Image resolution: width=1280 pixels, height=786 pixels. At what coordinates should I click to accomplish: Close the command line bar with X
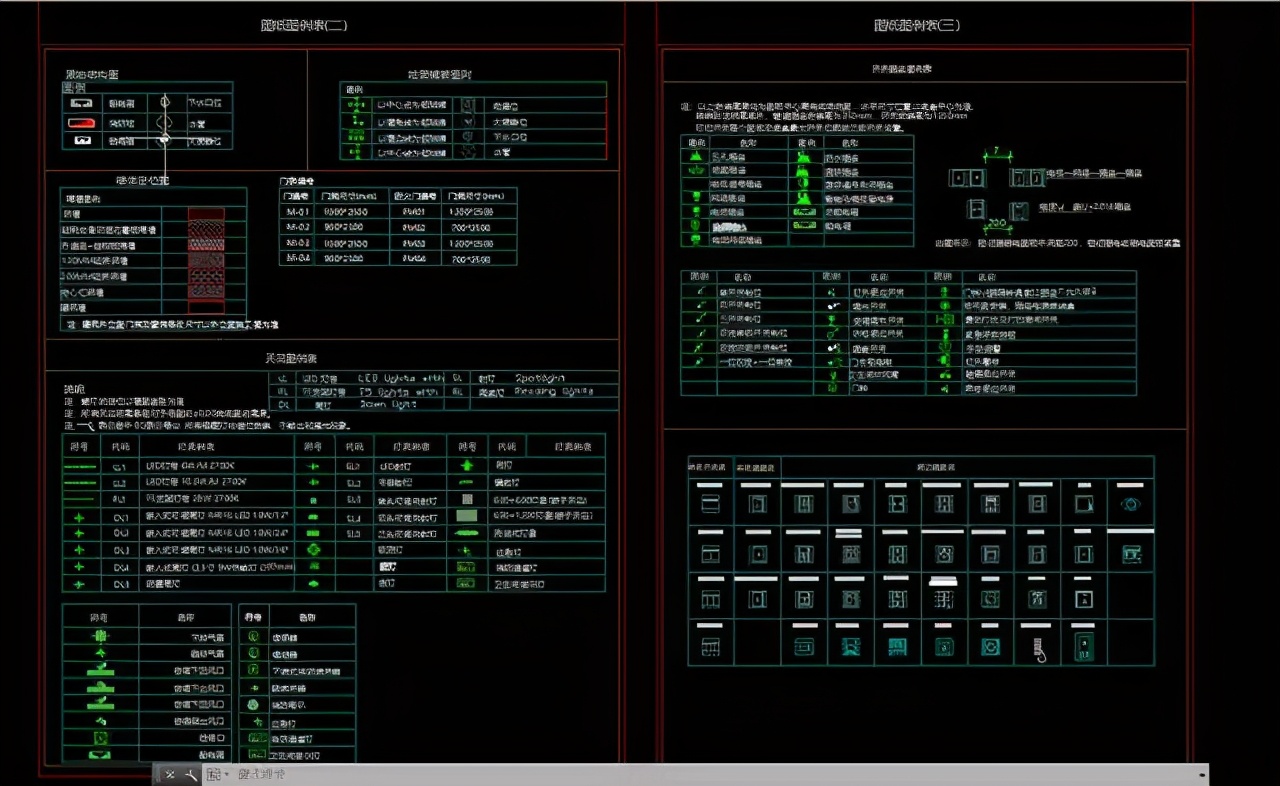pyautogui.click(x=170, y=775)
